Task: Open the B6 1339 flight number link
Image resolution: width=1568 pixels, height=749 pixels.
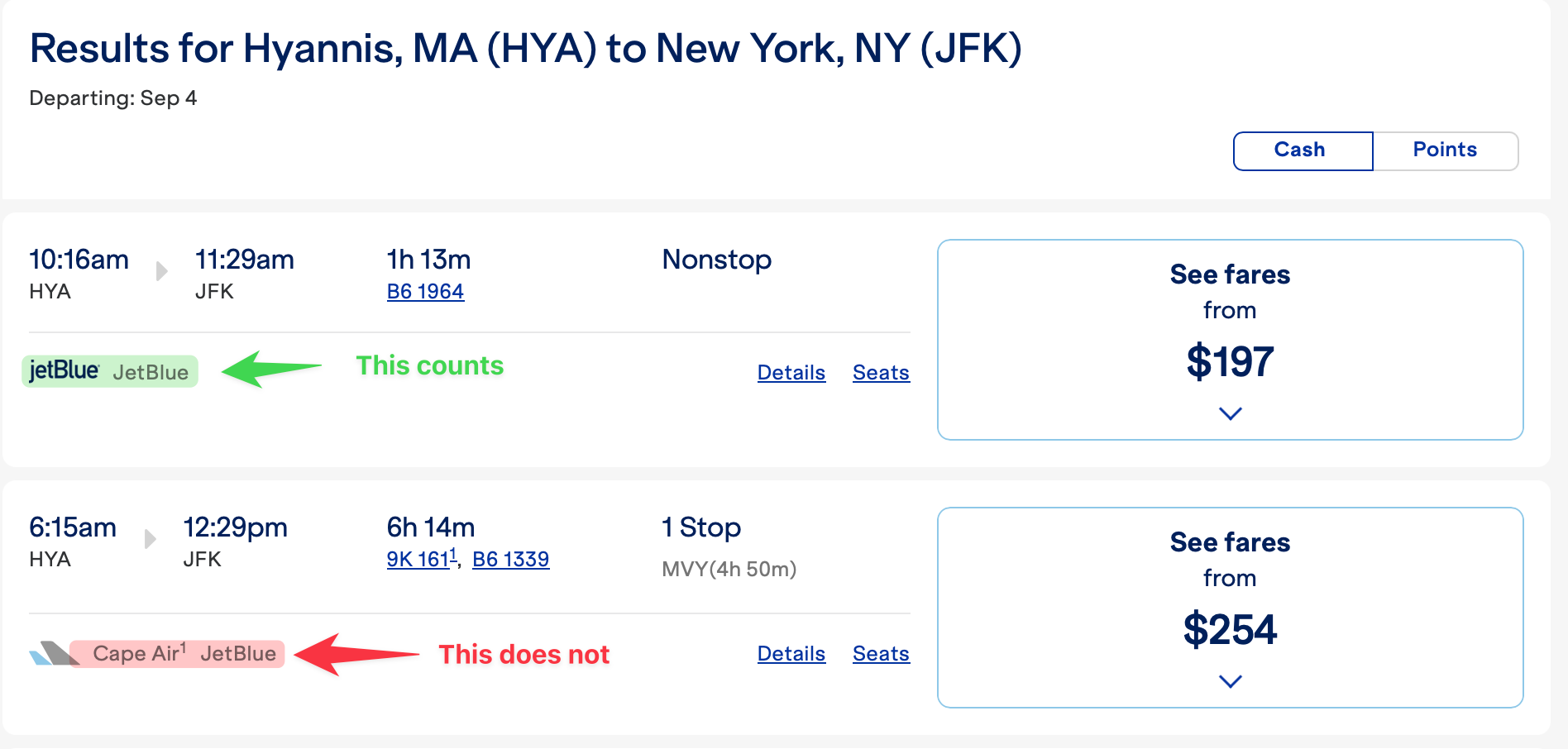Action: click(510, 560)
